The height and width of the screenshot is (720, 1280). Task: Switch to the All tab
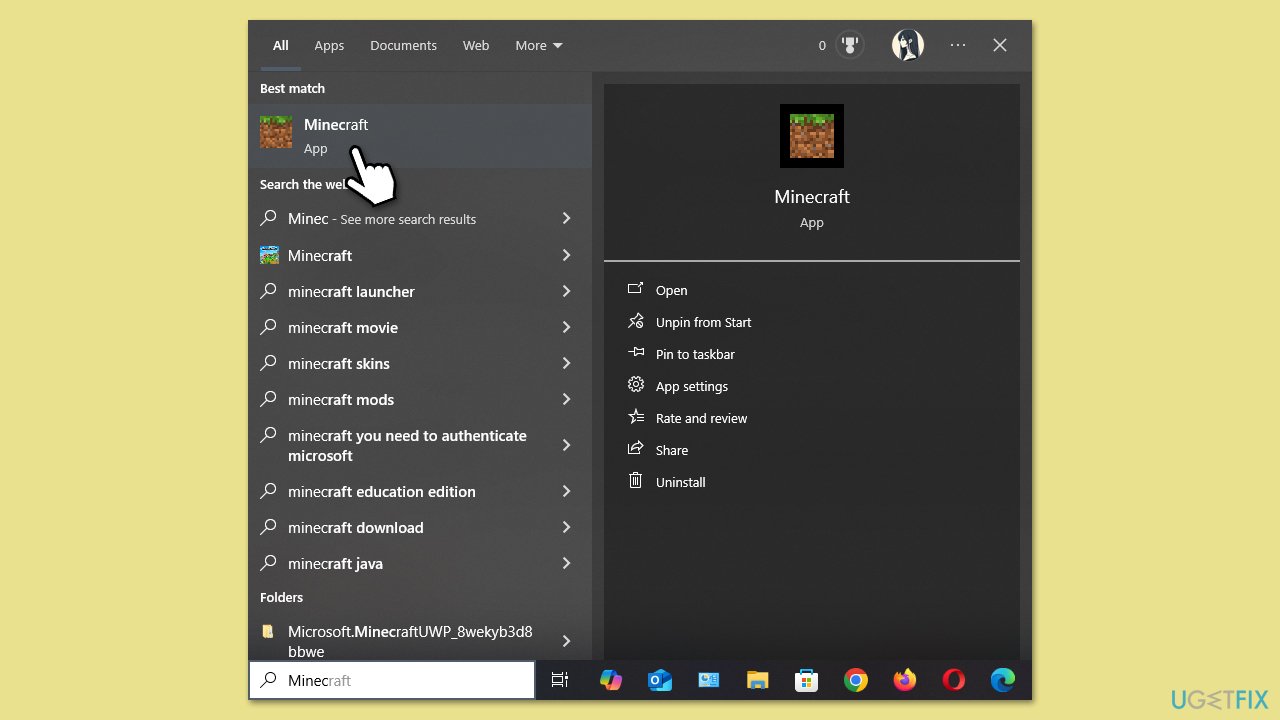coord(281,46)
